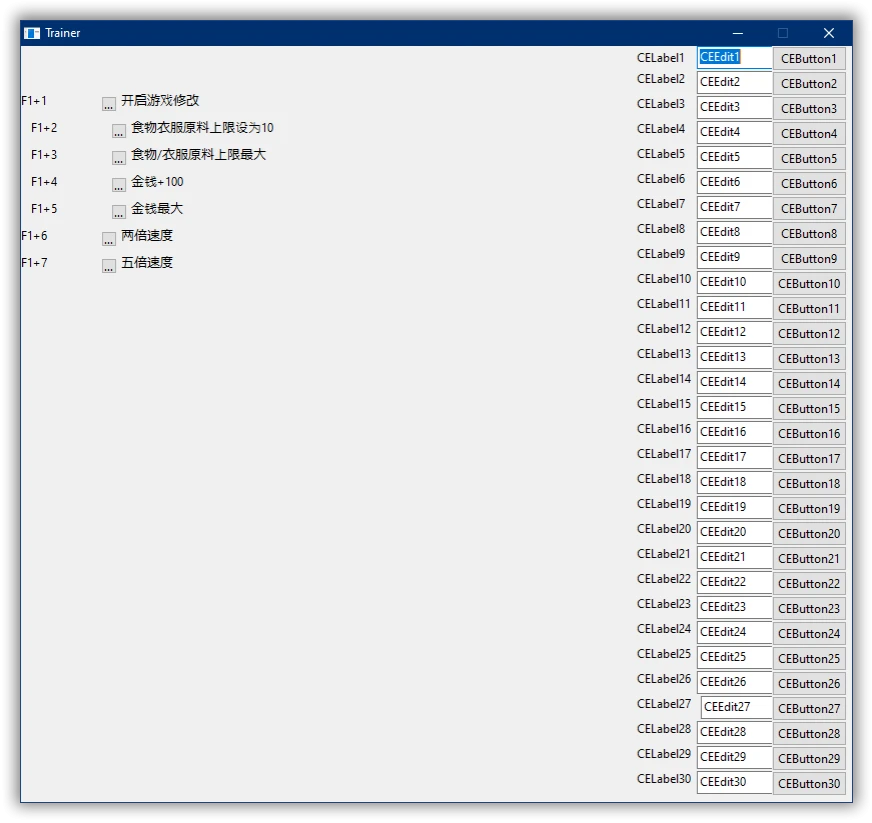Screen dimensions: 872x823
Task: Click the CEEdit27 edit box
Action: [x=736, y=708]
